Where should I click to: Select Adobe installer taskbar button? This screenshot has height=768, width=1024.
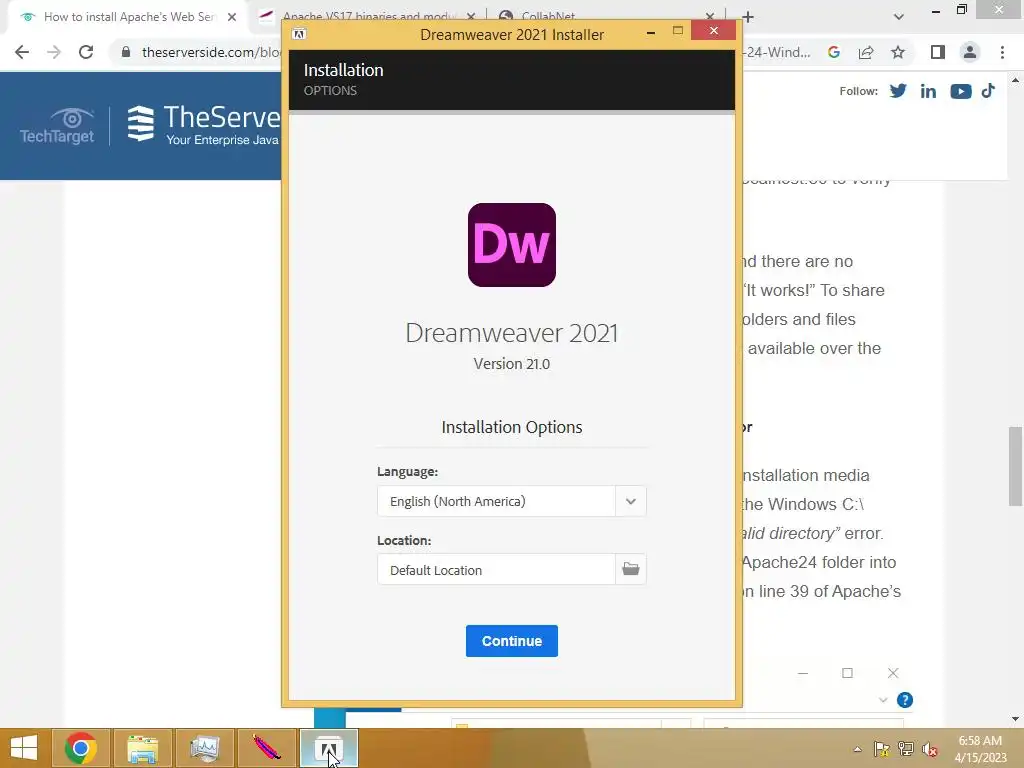pyautogui.click(x=328, y=748)
